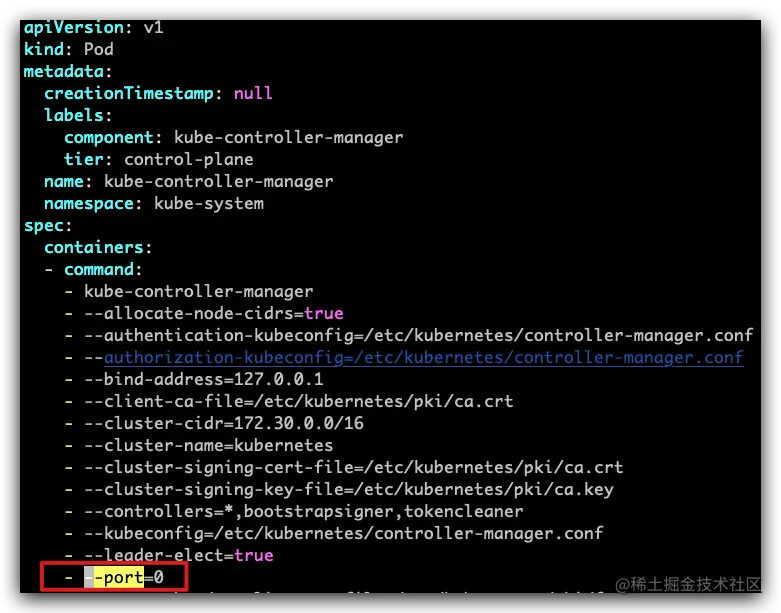Click the 'apiVersion: v1' line

coord(94,27)
